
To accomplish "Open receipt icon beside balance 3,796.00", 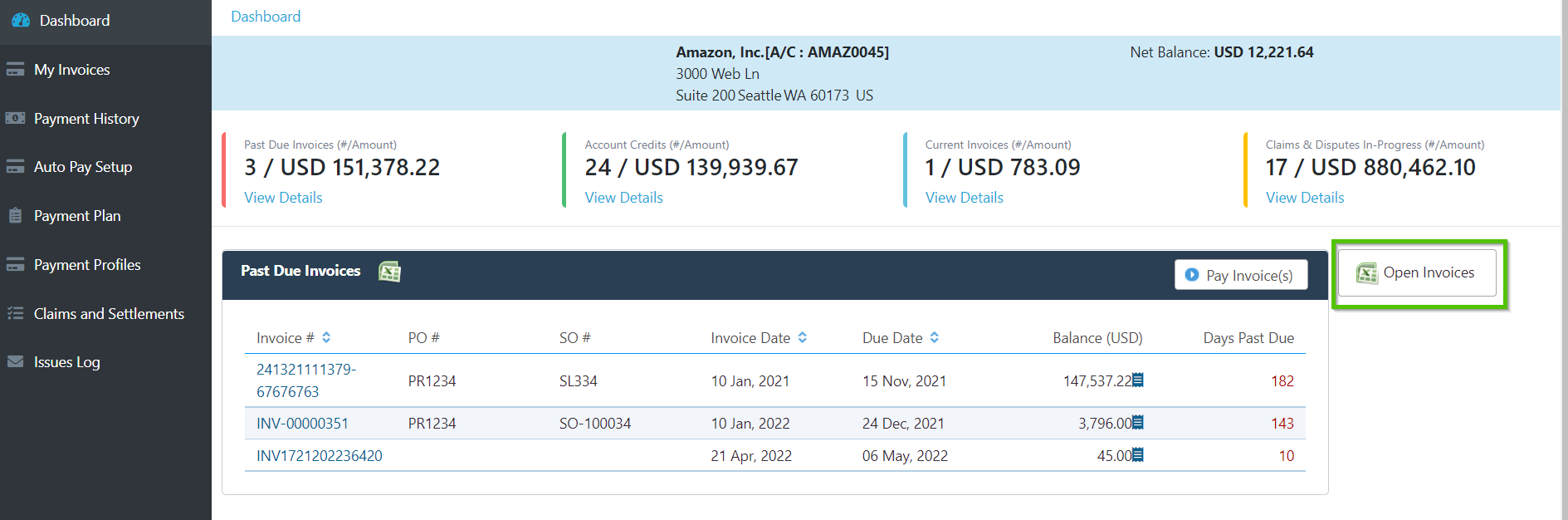I will [x=1138, y=422].
